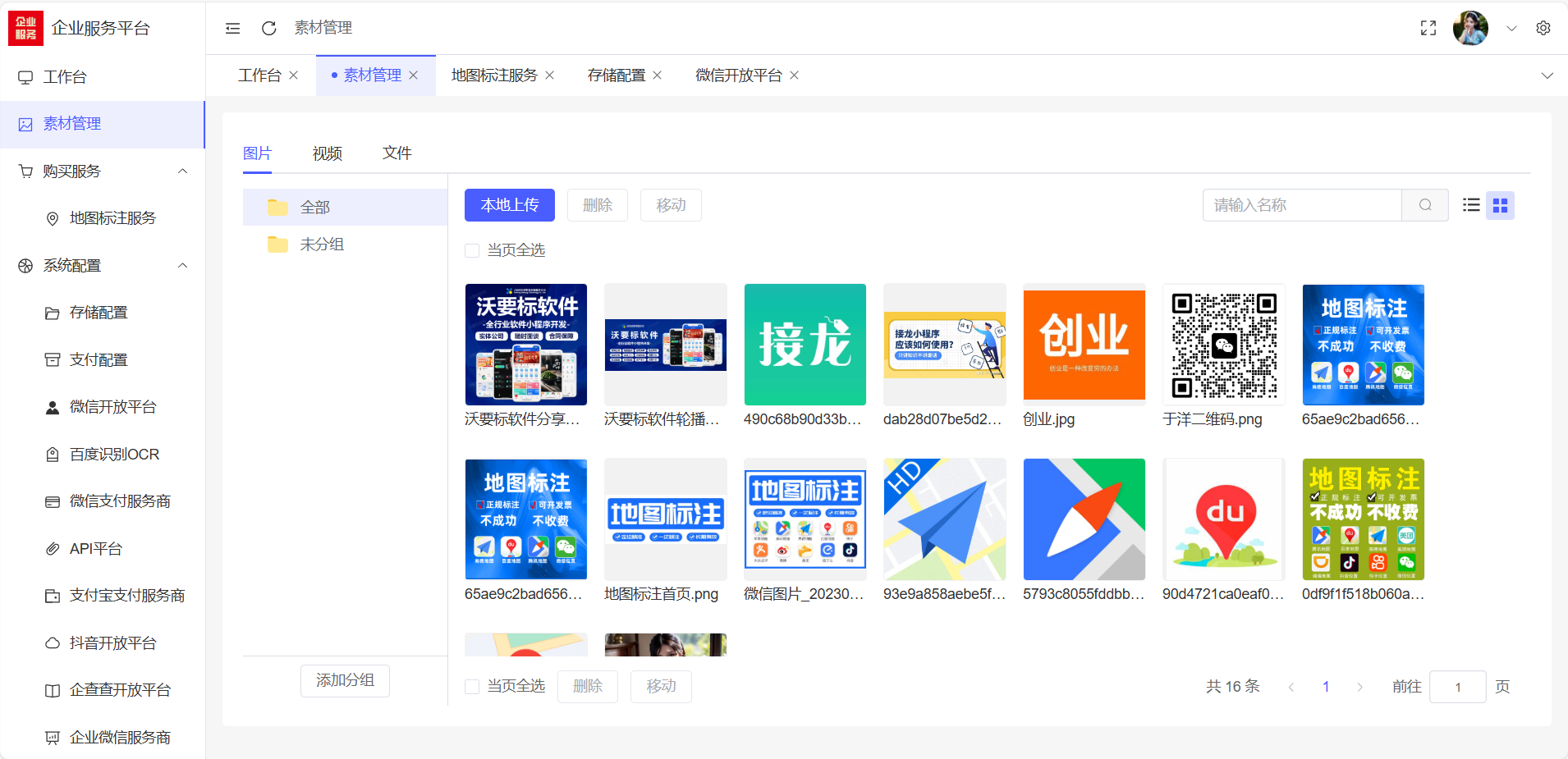Click the search magnifier icon
Screen dimensions: 1568x759
click(x=1425, y=205)
